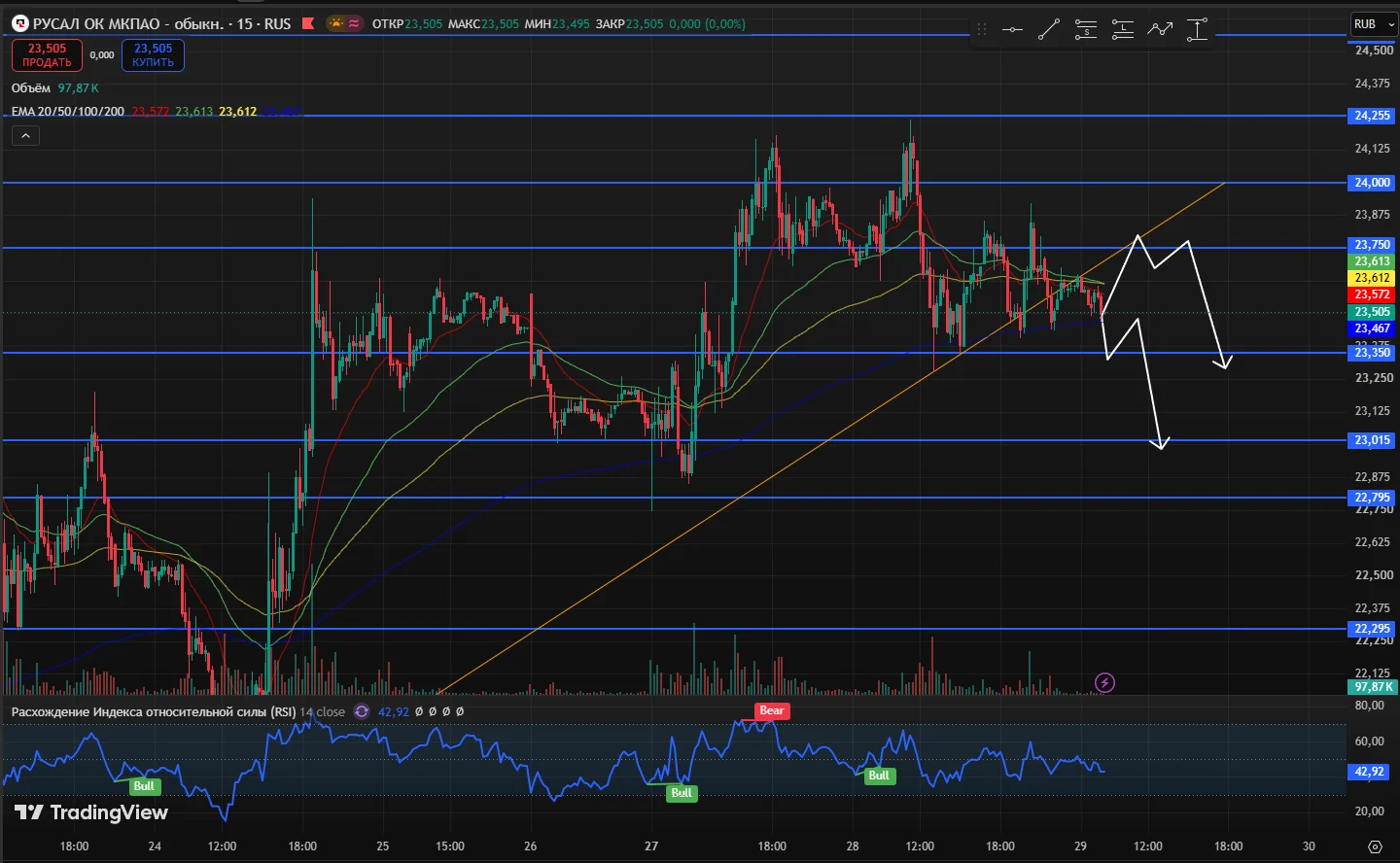Click the sun market-session icon
1400x863 pixels.
[x=335, y=23]
